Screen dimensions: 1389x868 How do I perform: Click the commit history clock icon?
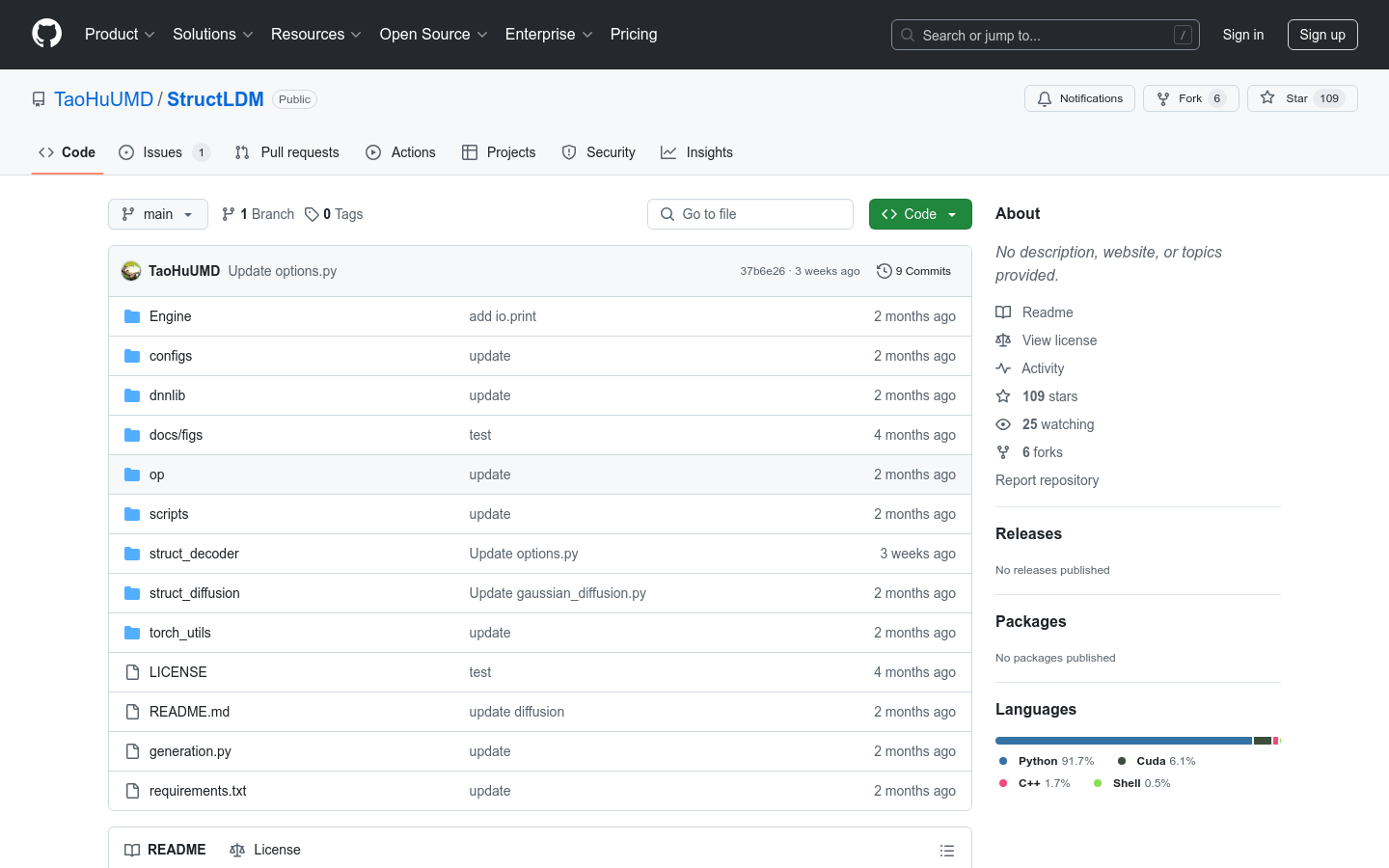[x=884, y=271]
